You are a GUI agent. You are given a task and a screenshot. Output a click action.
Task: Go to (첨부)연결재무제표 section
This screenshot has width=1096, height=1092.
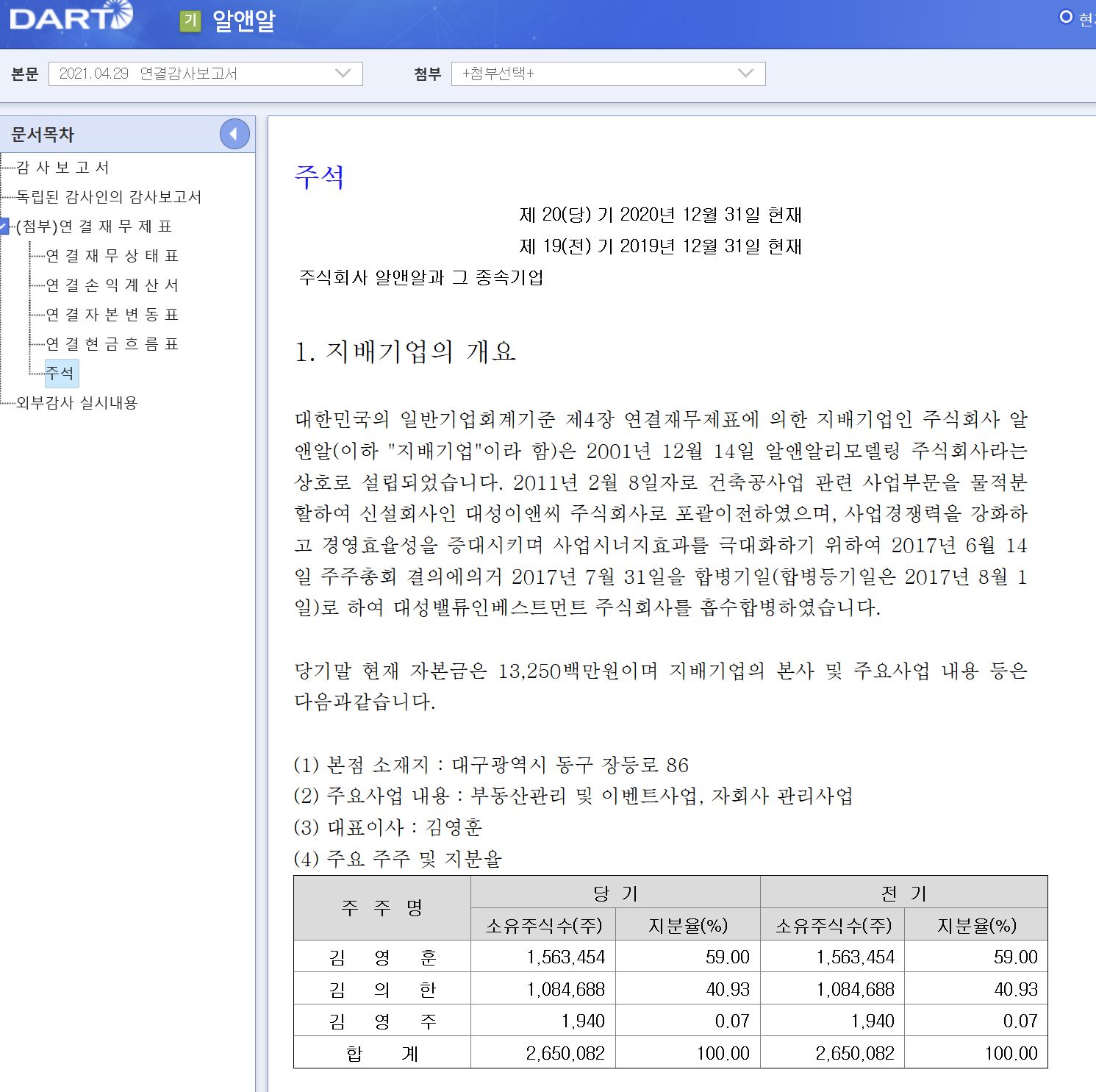click(94, 226)
